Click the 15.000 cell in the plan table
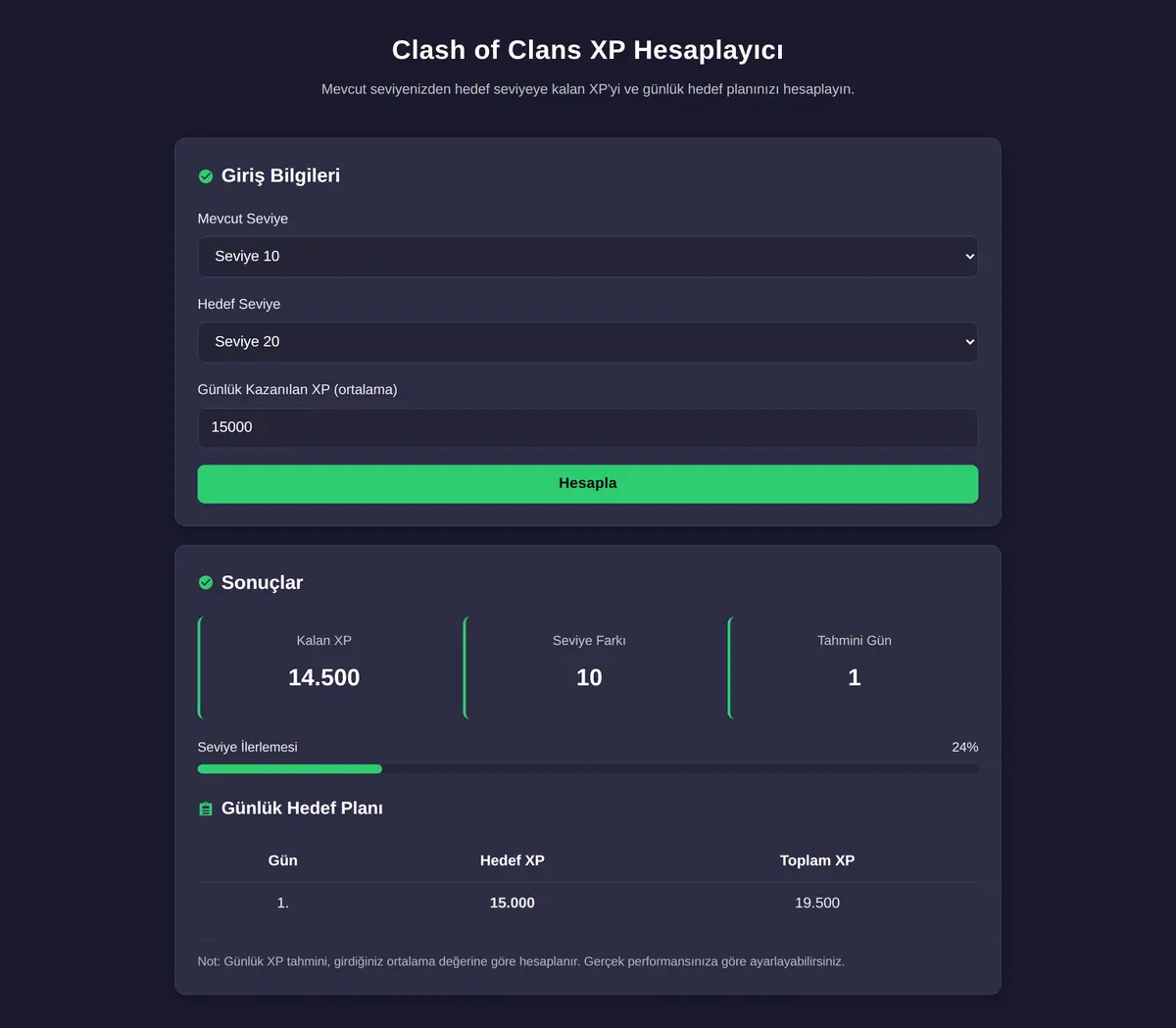Image resolution: width=1176 pixels, height=1028 pixels. [x=513, y=903]
